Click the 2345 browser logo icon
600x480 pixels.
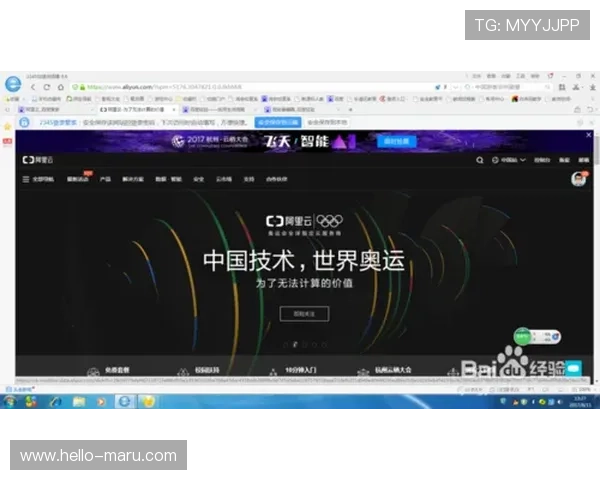[13, 84]
